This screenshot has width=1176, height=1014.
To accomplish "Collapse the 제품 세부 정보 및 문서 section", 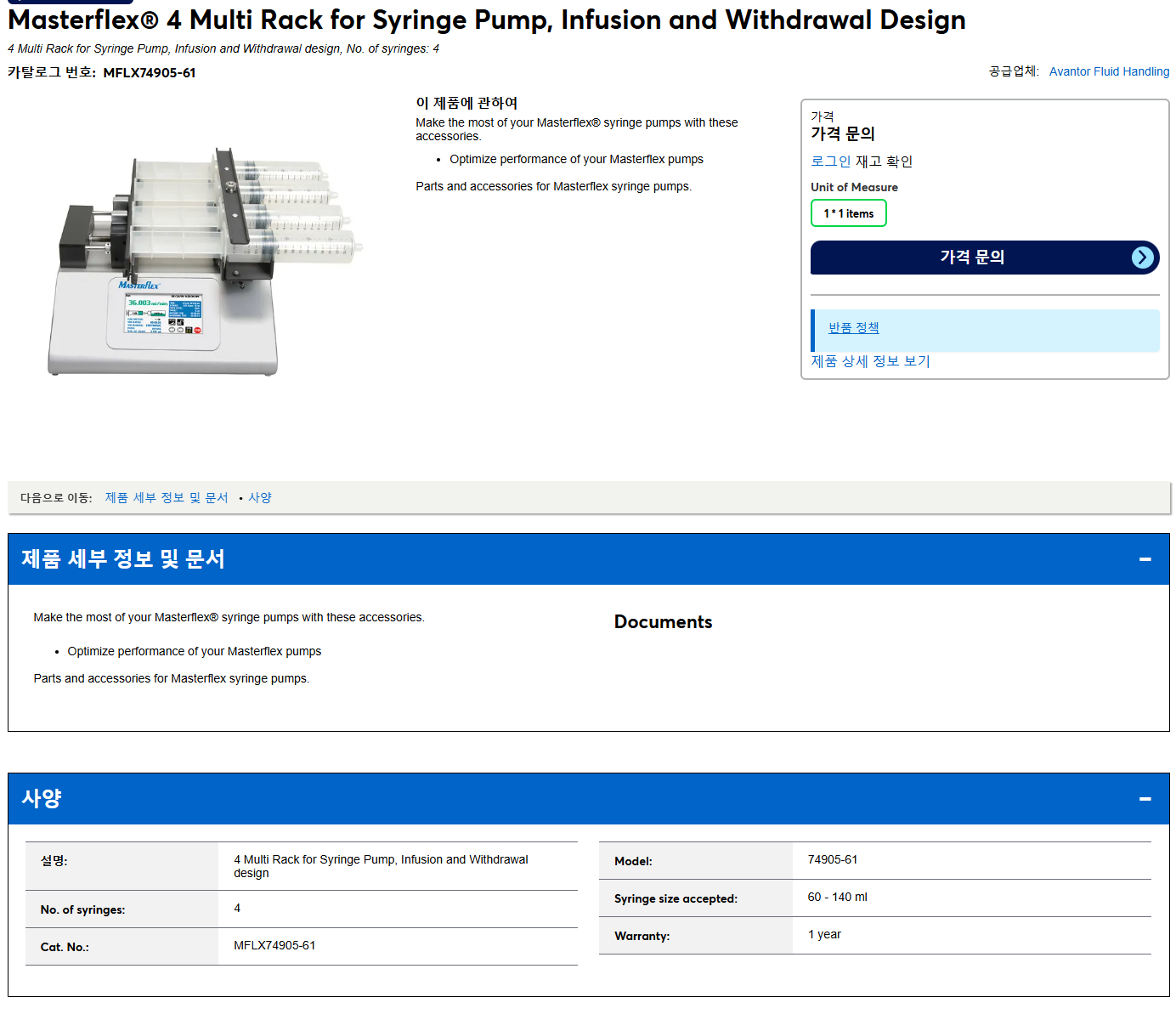I will (1145, 559).
